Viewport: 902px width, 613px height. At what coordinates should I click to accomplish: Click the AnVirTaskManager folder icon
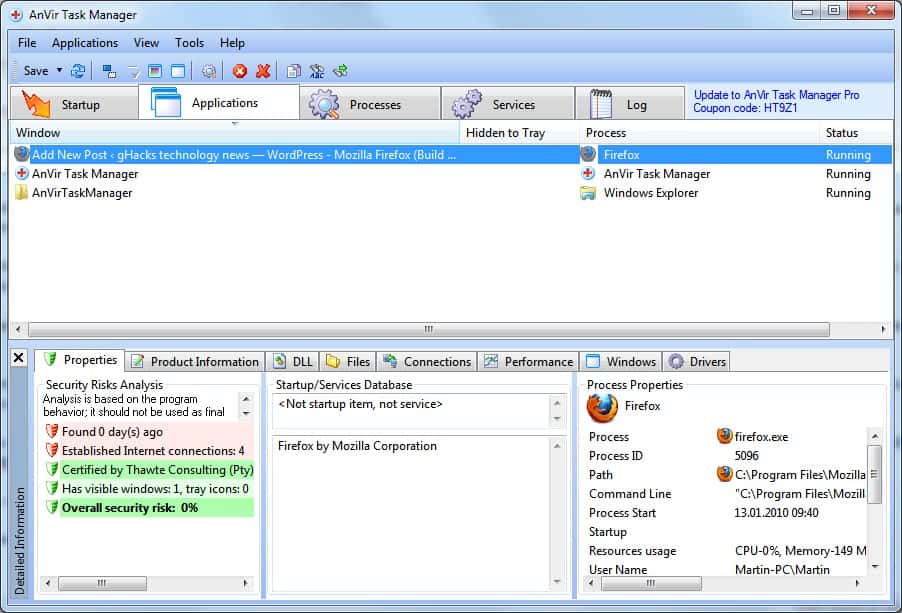point(21,192)
